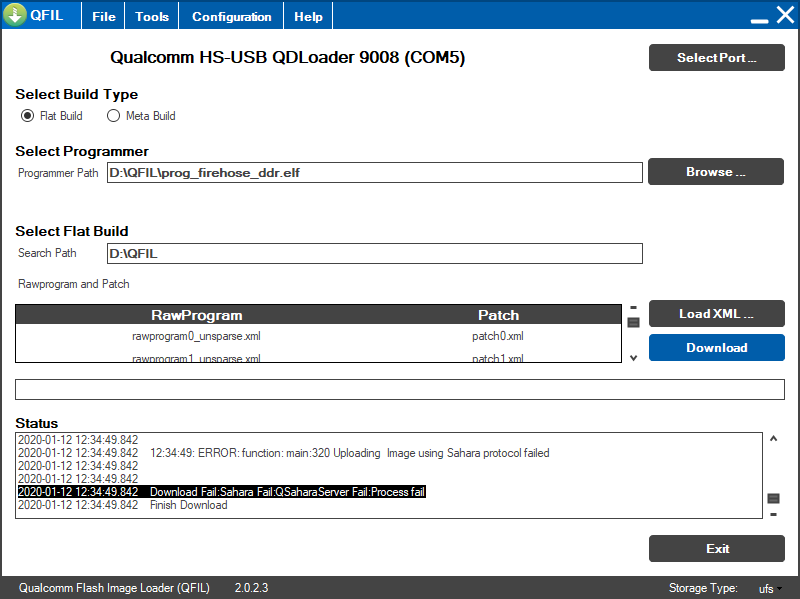The height and width of the screenshot is (599, 800).
Task: Select the highlighted Download Fail log line
Action: [221, 492]
